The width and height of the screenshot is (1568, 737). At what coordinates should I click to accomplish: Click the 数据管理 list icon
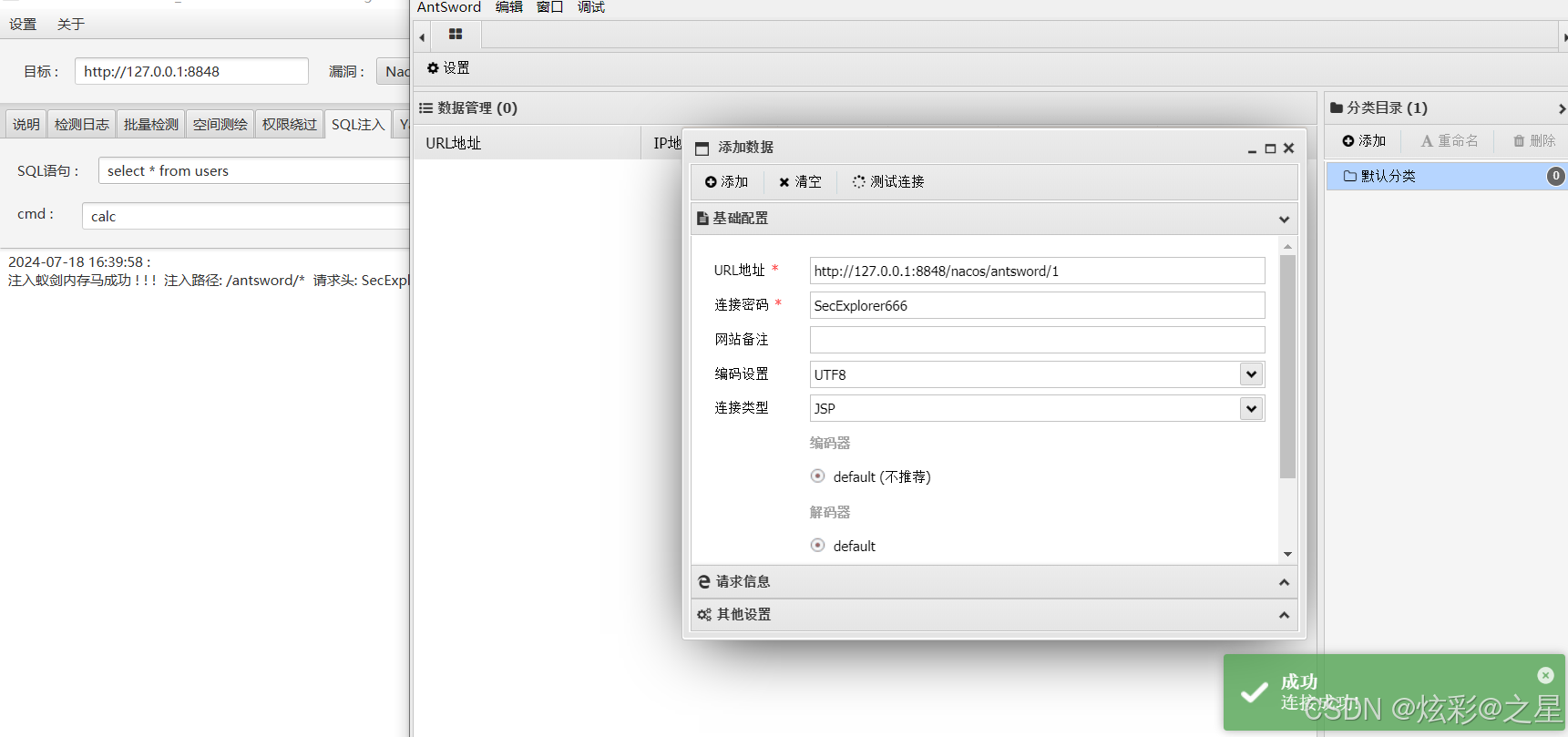click(425, 108)
